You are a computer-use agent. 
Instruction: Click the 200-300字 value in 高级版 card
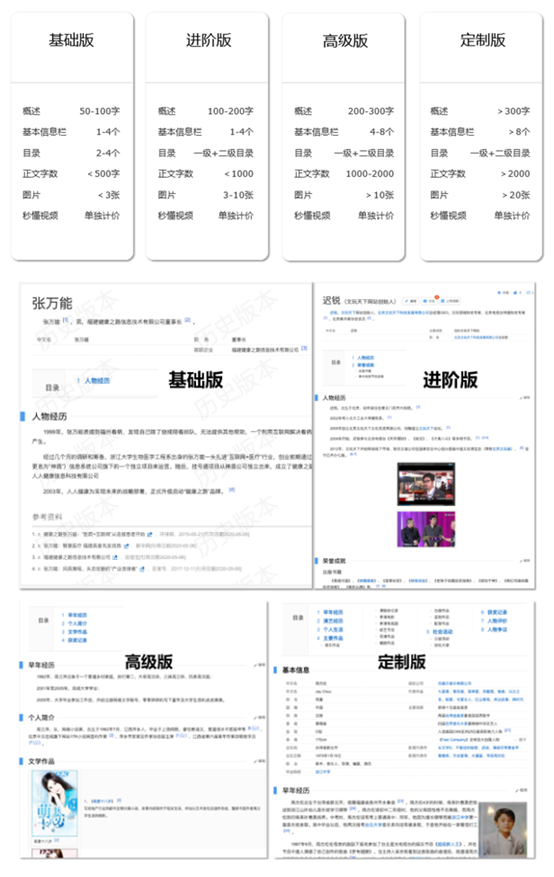(x=371, y=111)
